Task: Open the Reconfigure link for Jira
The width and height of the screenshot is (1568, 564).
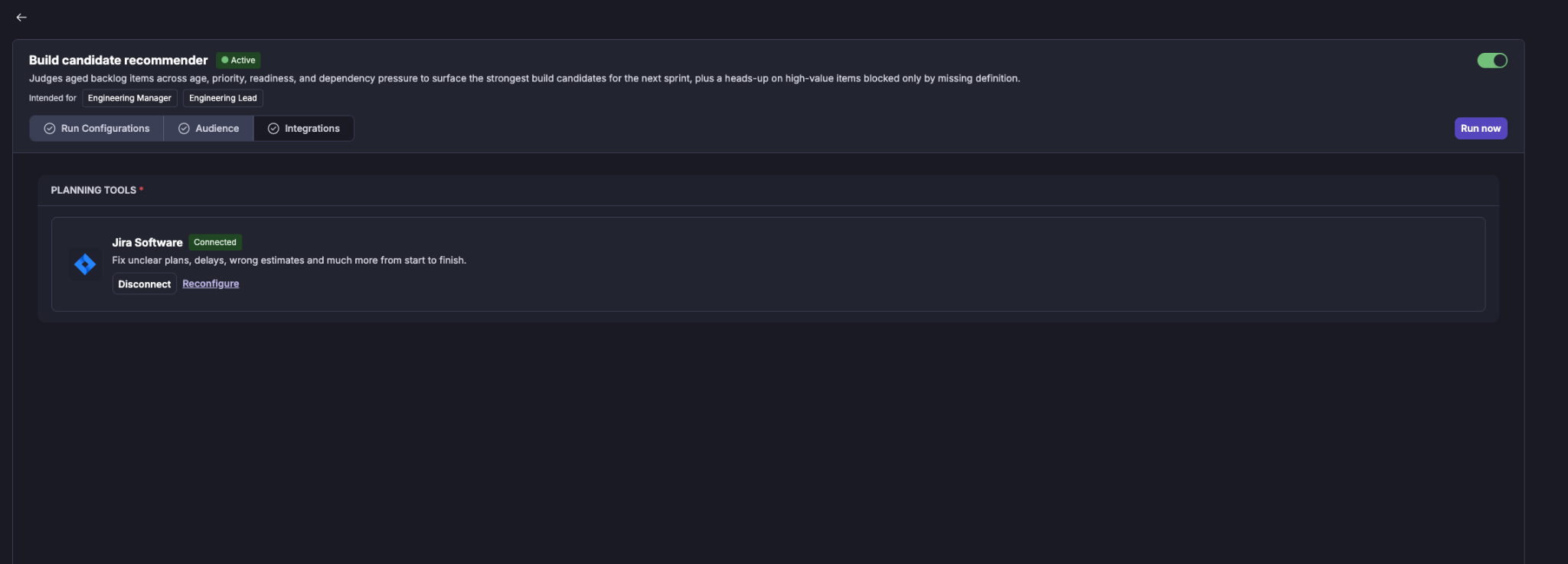Action: point(211,284)
